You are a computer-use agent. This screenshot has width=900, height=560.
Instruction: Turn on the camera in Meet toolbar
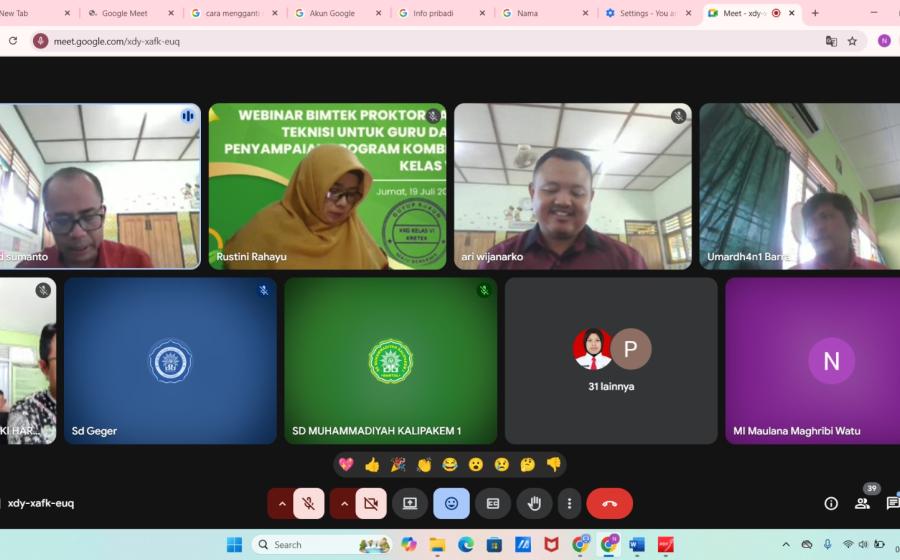[x=371, y=504]
